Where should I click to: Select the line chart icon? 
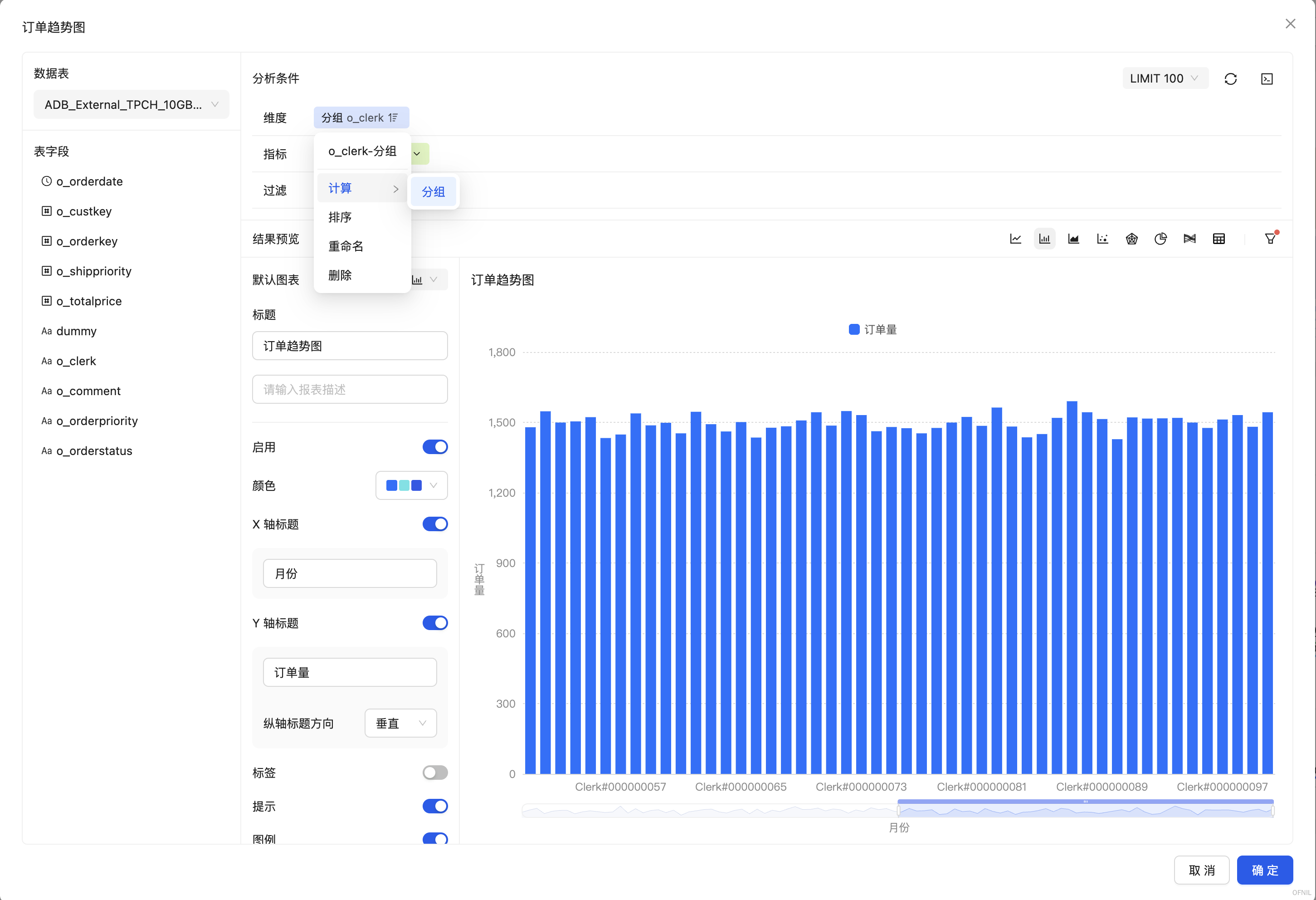coord(1015,239)
